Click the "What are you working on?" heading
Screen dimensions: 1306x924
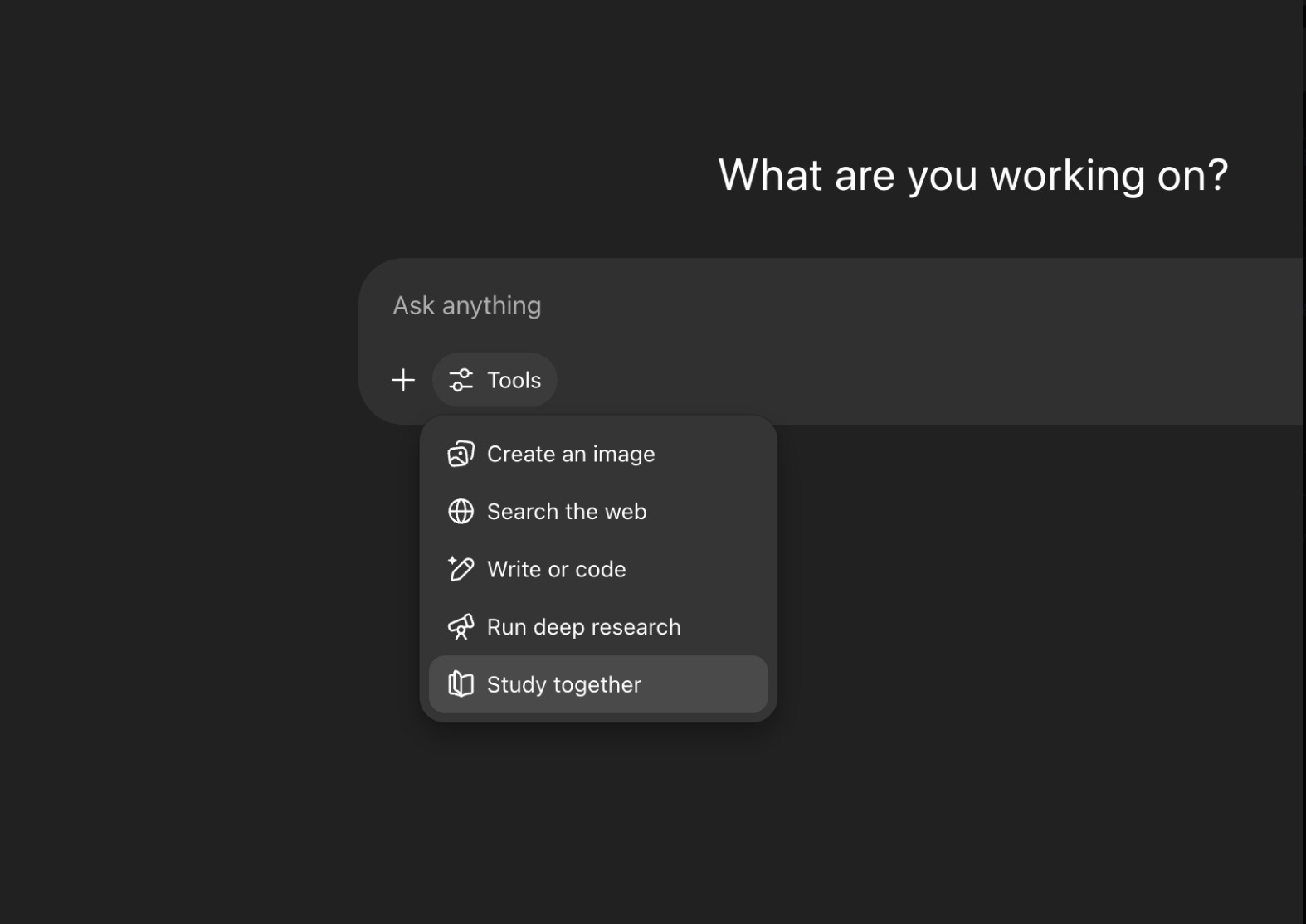click(972, 175)
